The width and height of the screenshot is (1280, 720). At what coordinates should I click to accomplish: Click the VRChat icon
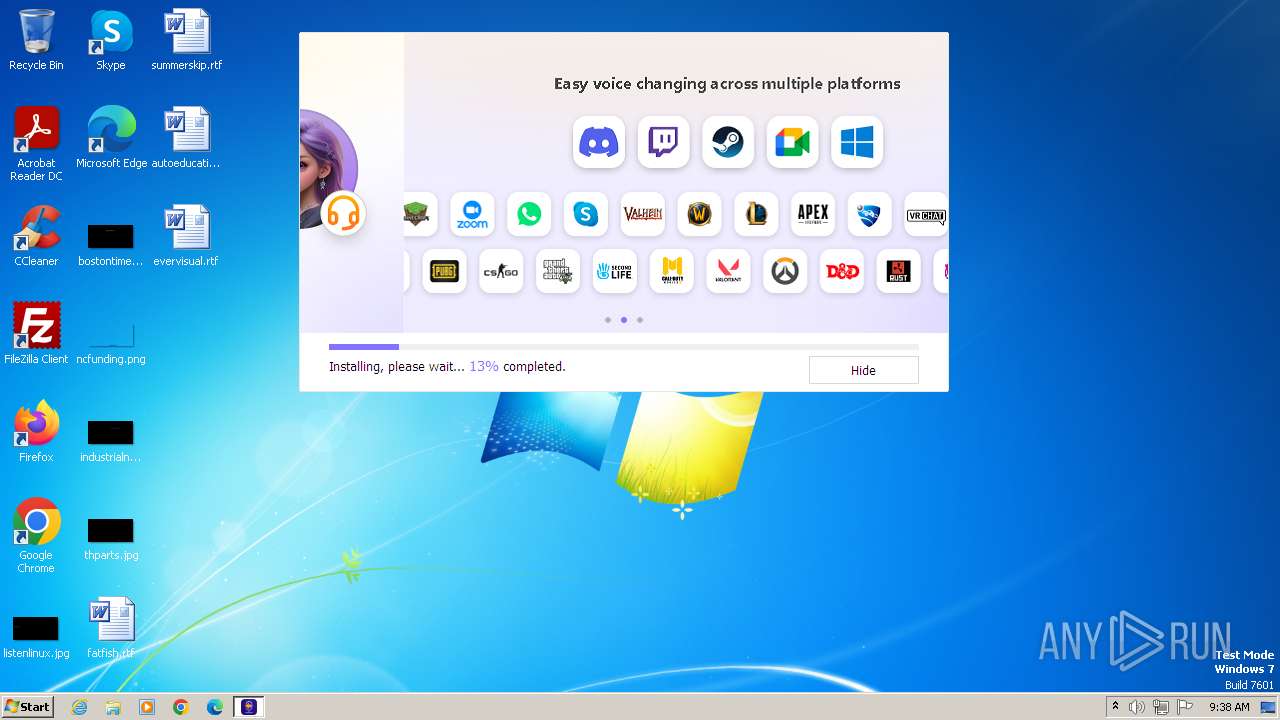(926, 214)
